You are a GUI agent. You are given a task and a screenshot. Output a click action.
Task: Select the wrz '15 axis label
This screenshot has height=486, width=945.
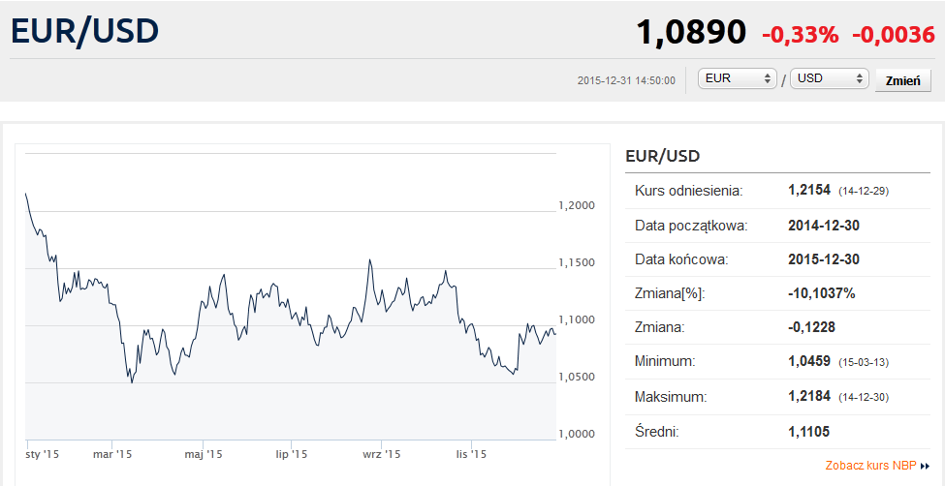pyautogui.click(x=381, y=454)
